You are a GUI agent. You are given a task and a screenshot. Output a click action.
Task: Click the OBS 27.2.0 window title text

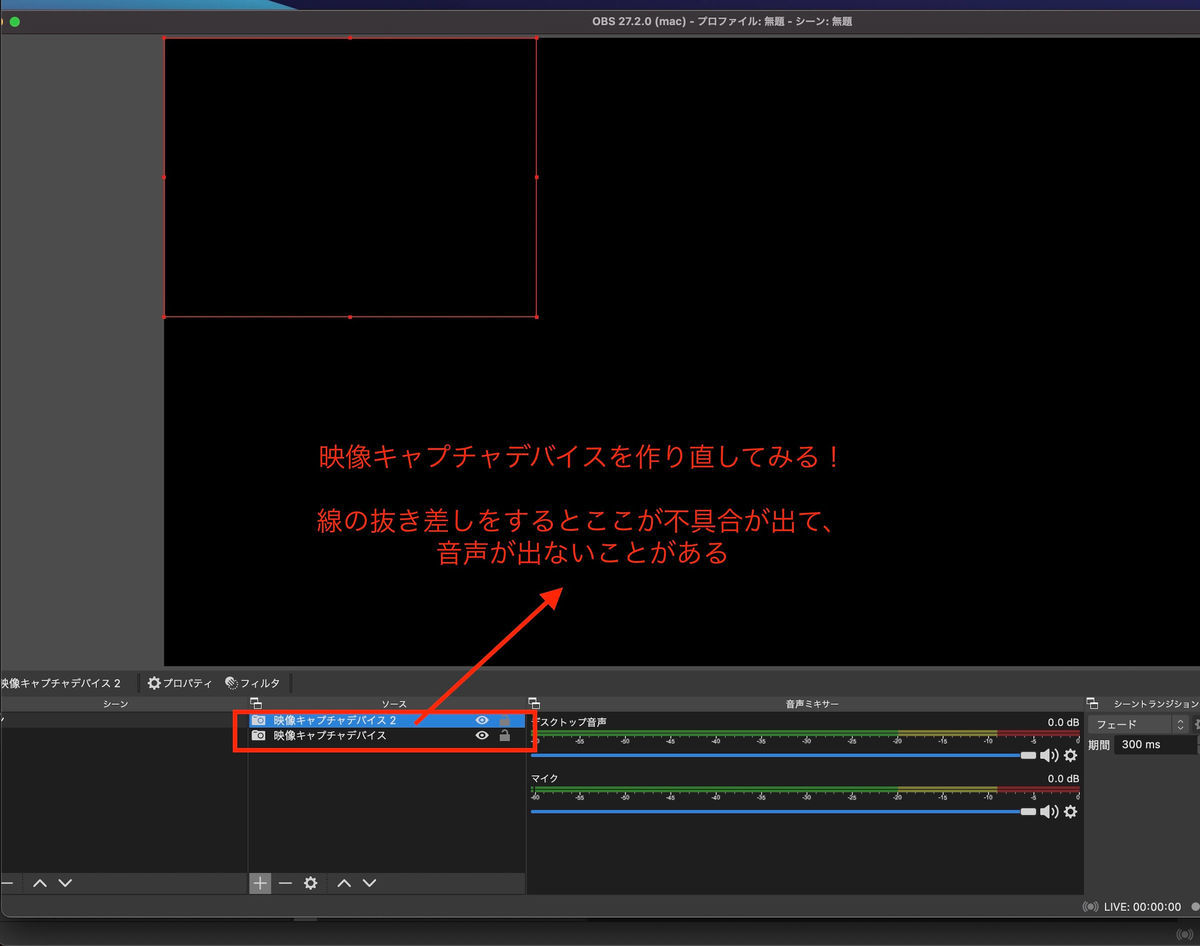(722, 21)
